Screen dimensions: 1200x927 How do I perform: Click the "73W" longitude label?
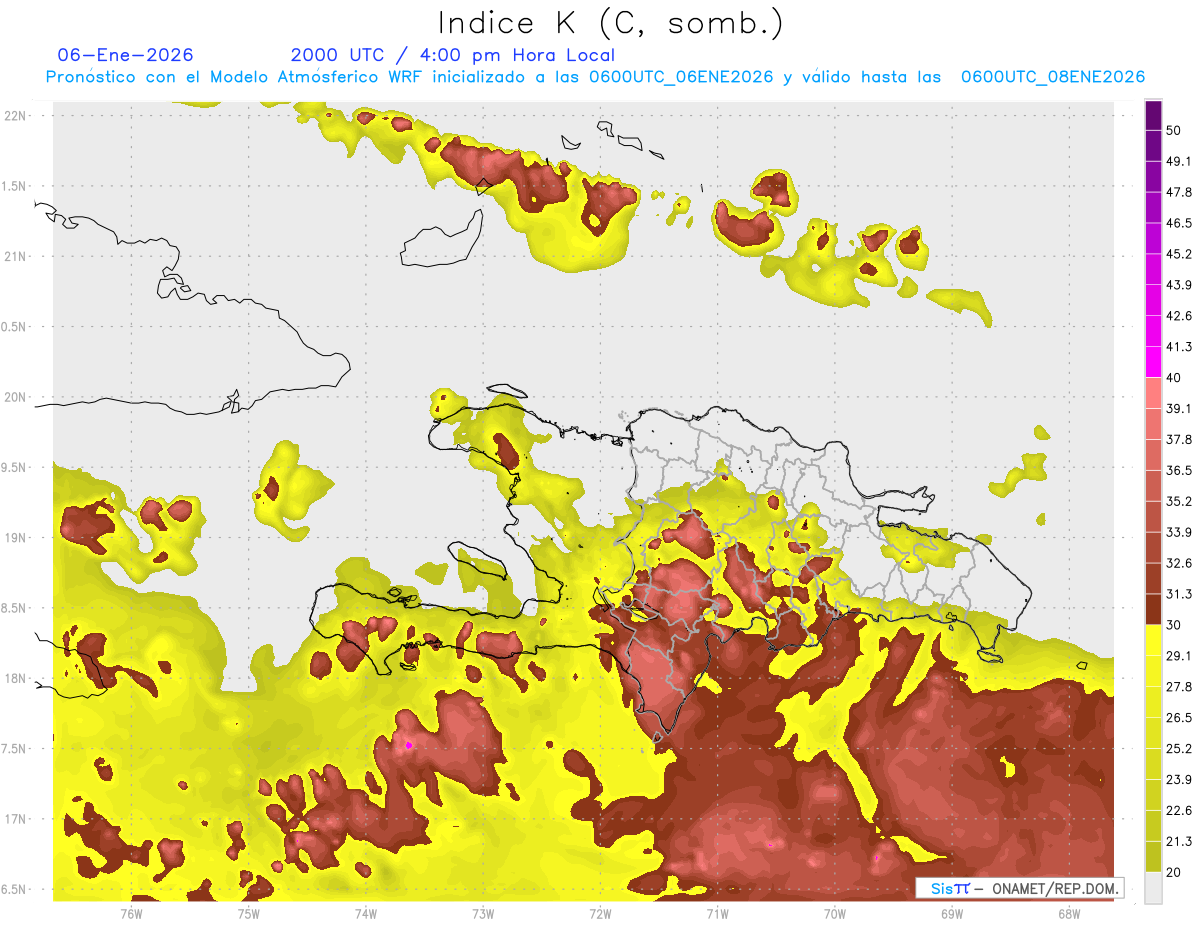point(483,913)
